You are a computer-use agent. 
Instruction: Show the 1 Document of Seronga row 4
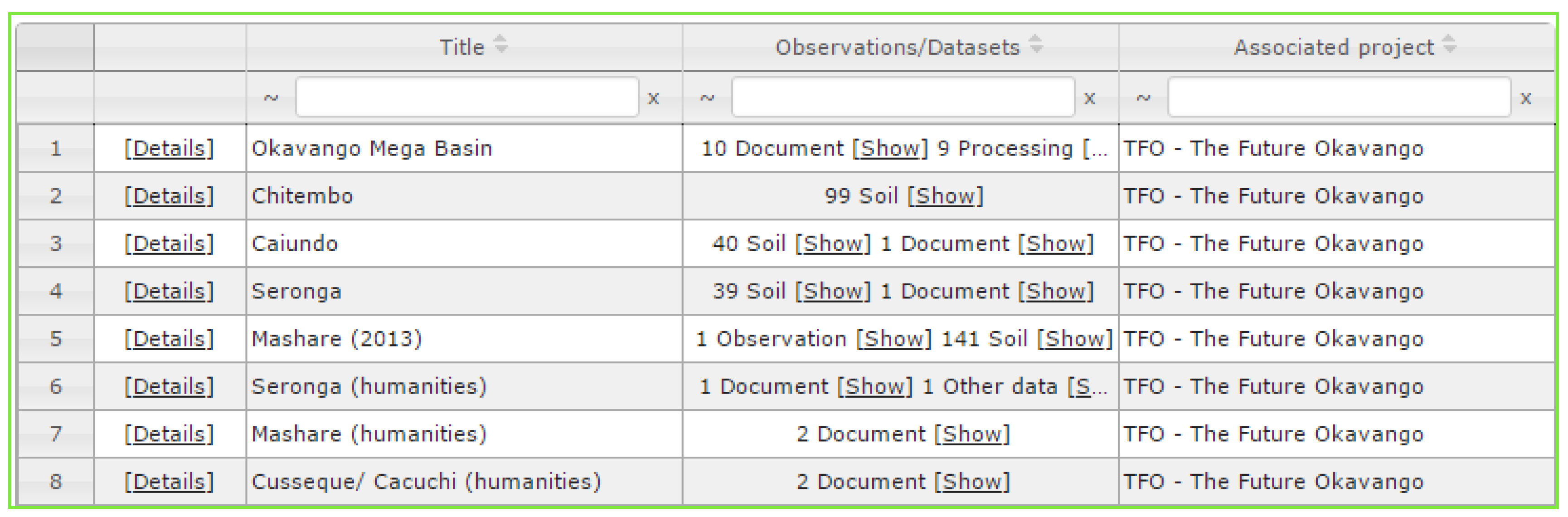tap(1056, 291)
